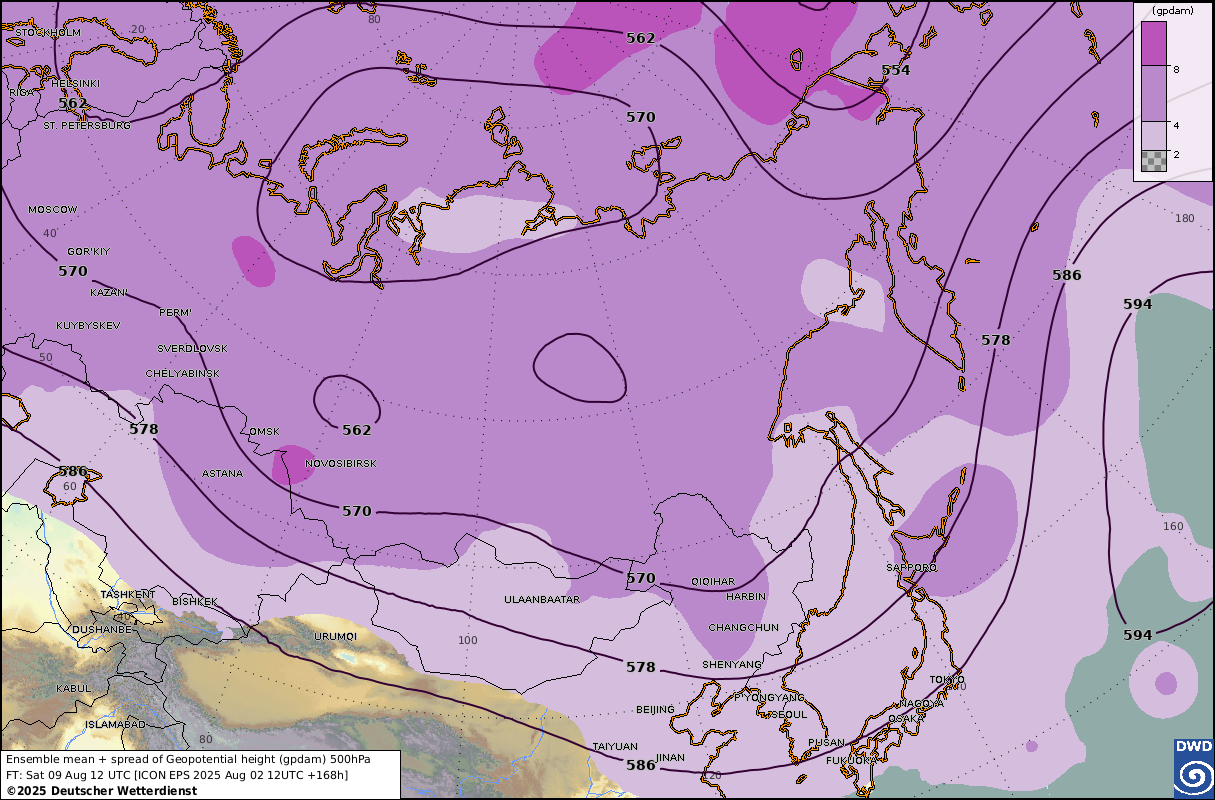Image resolution: width=1215 pixels, height=800 pixels.
Task: Select the DUSHANBE city label
Action: tap(102, 630)
